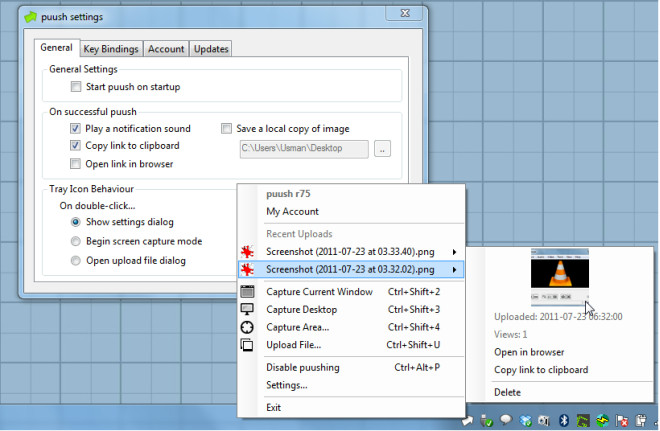Click the stacked pages icon next to Upload File
The height and width of the screenshot is (431, 660).
pos(247,345)
